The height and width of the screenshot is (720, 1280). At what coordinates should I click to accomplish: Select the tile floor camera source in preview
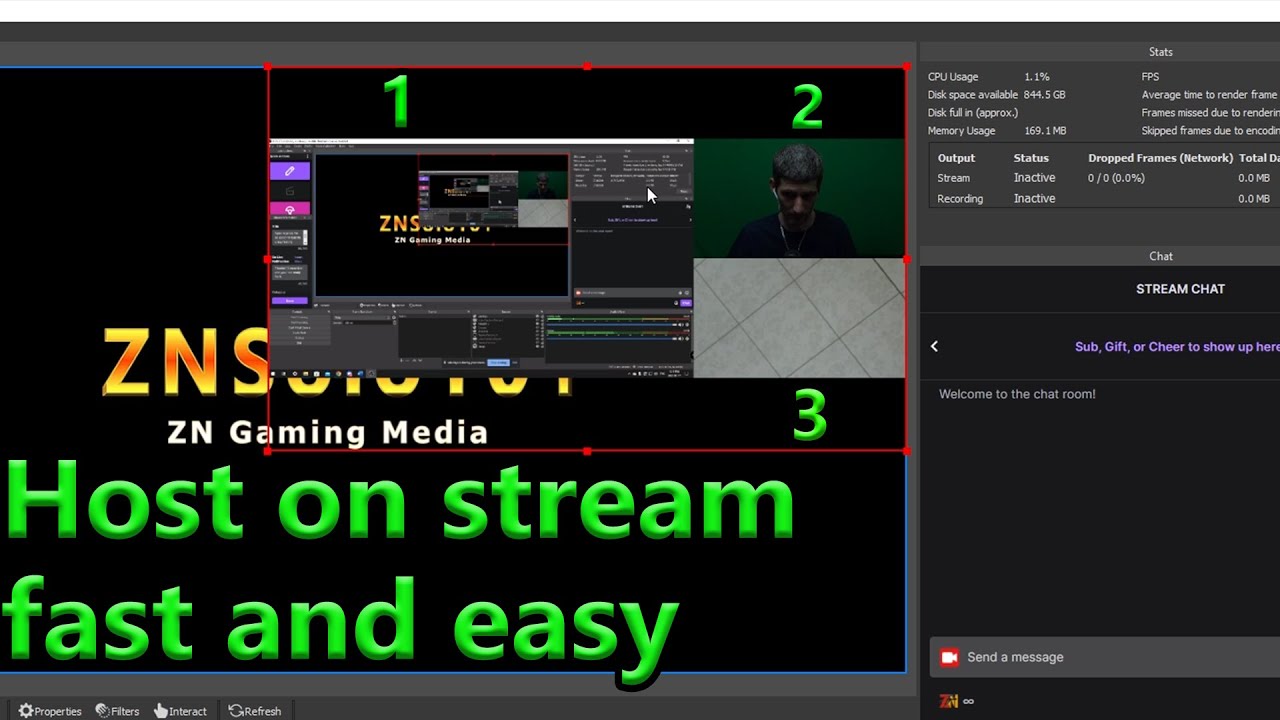pyautogui.click(x=799, y=318)
